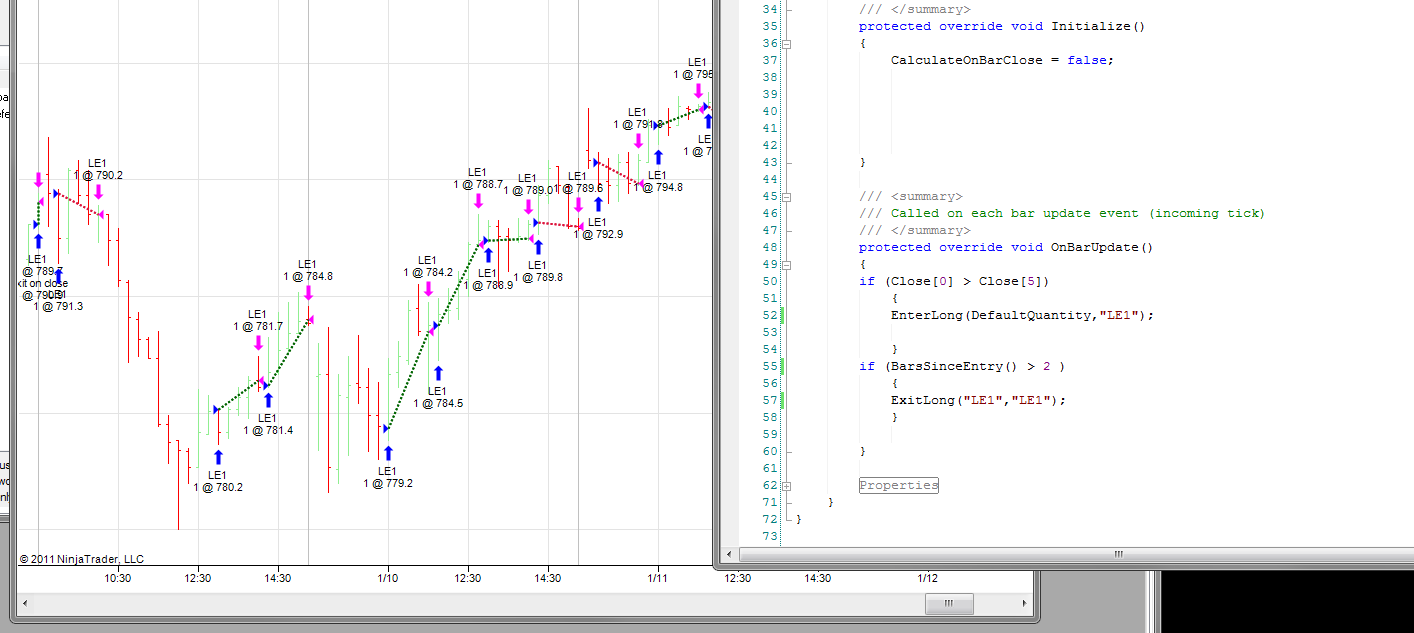Viewport: 1414px width, 633px height.
Task: Click the '© 2011 NinjaTrader, LLC' copyright text
Action: 82,559
